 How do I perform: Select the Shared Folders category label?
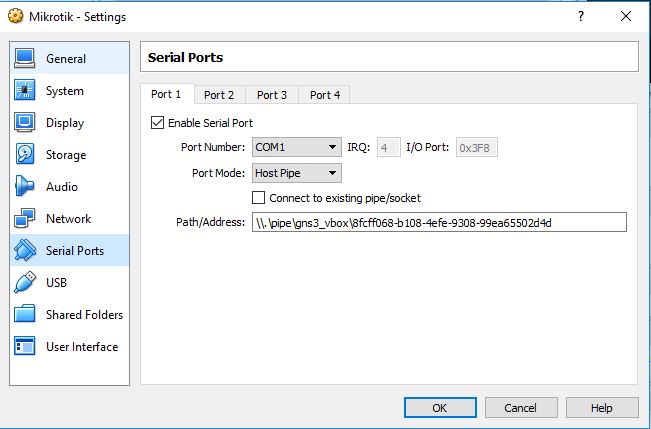(85, 315)
